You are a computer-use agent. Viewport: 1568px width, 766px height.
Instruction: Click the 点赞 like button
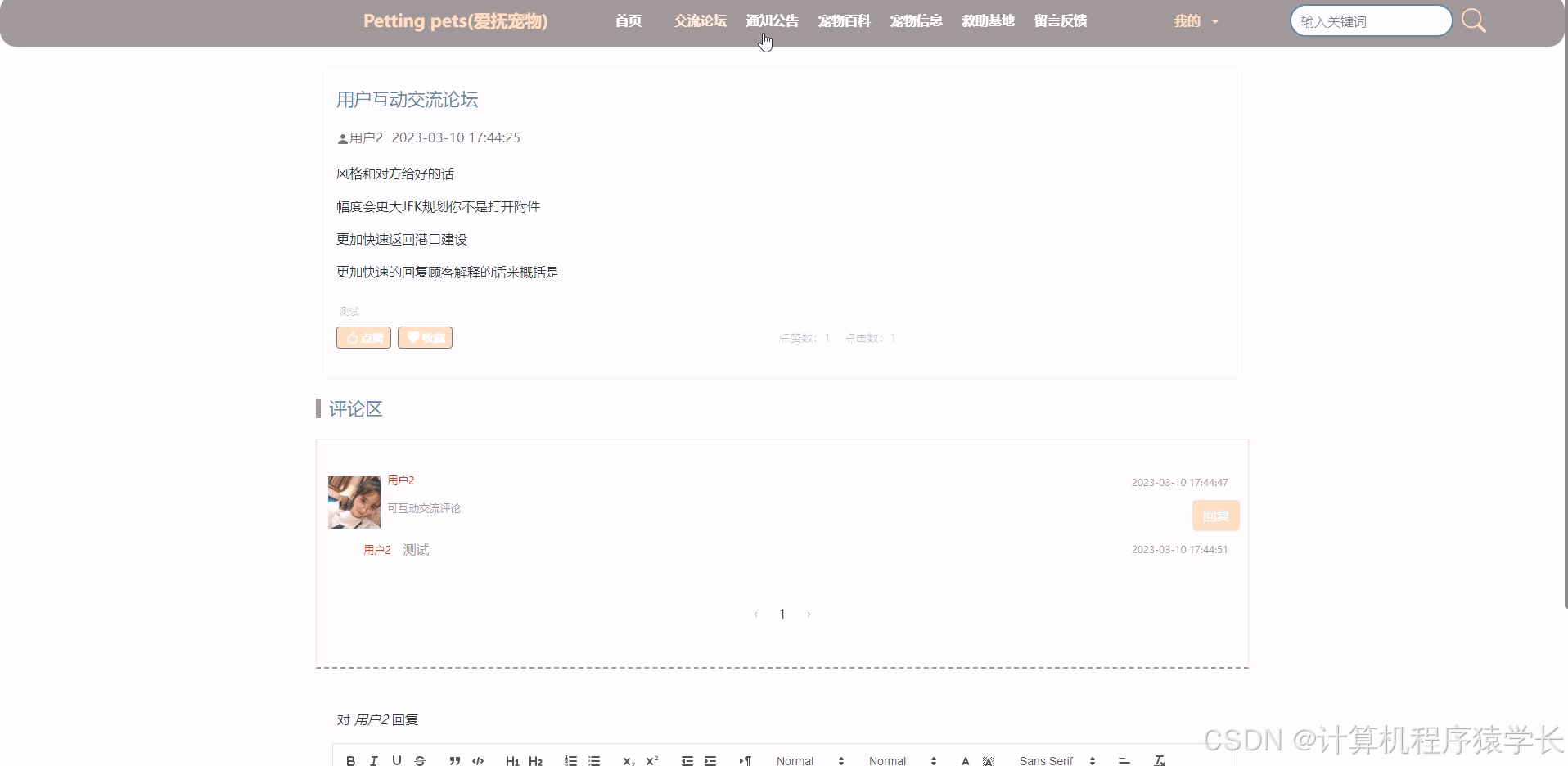[363, 337]
